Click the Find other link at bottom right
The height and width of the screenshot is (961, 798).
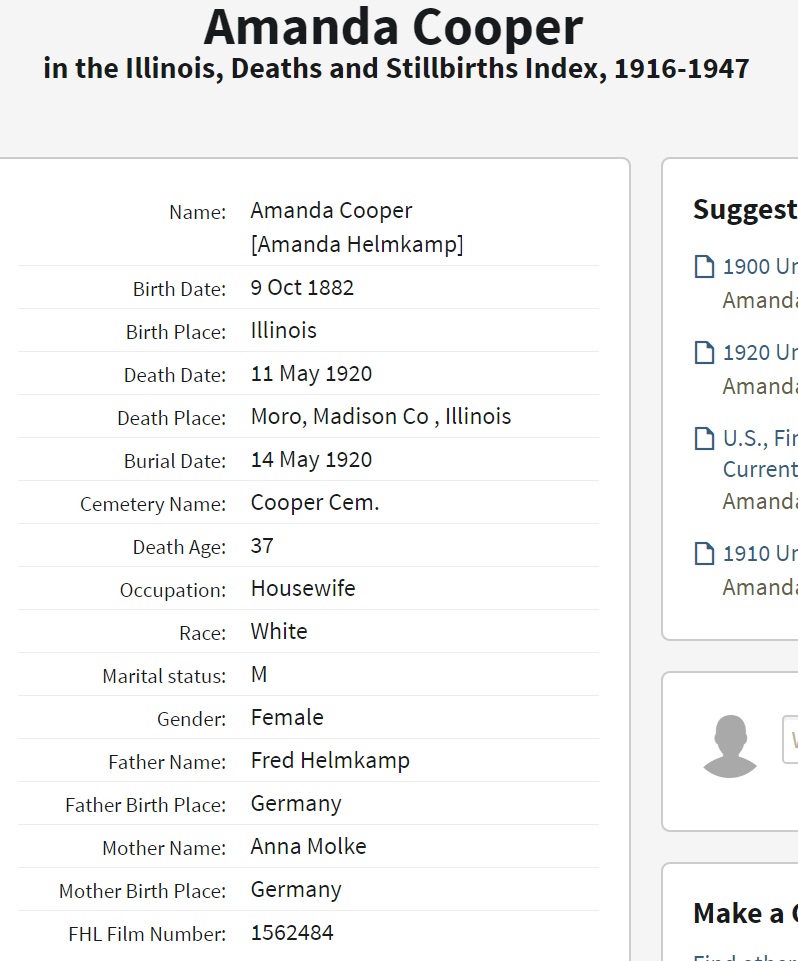tap(745, 957)
